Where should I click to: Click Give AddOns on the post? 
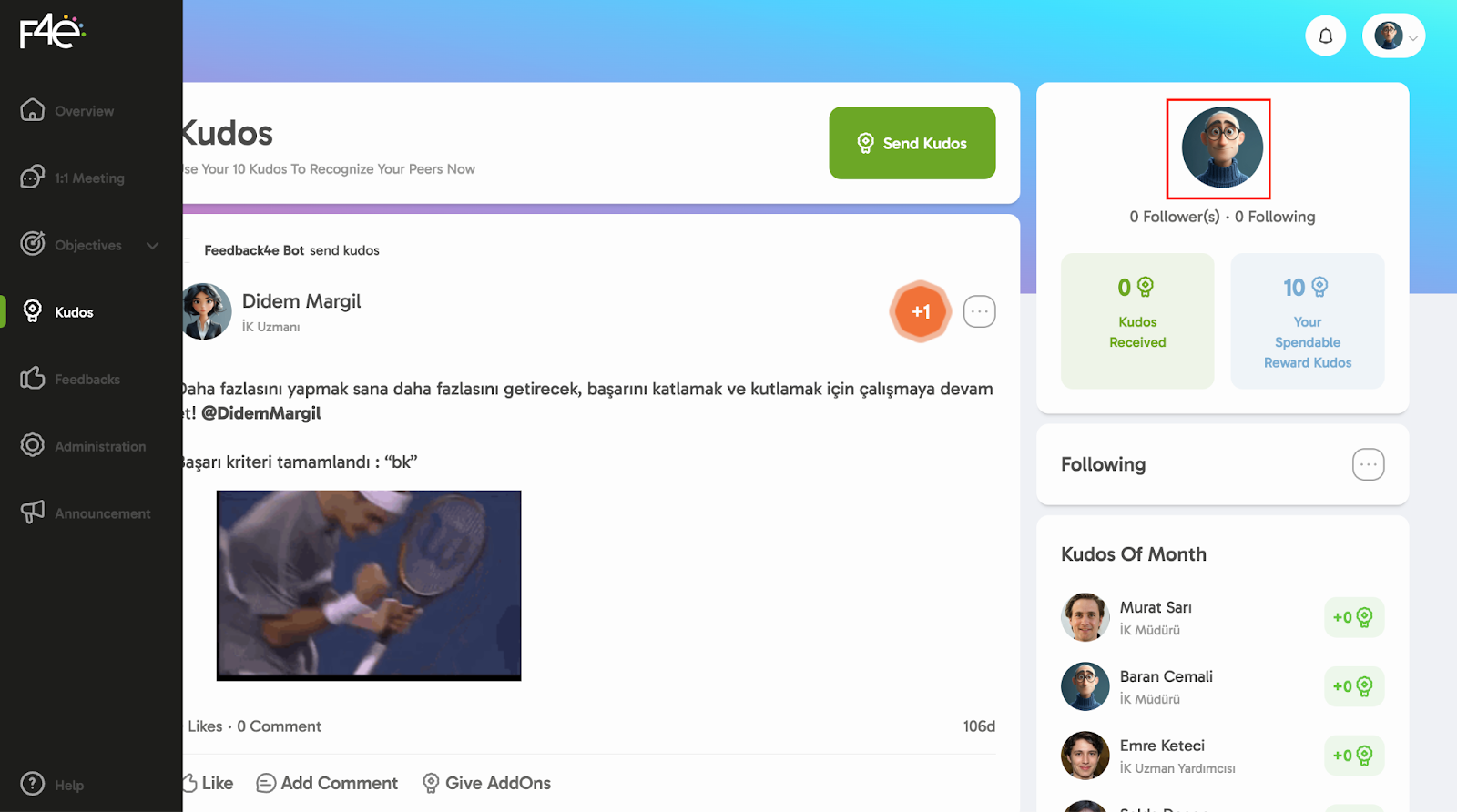coord(487,783)
